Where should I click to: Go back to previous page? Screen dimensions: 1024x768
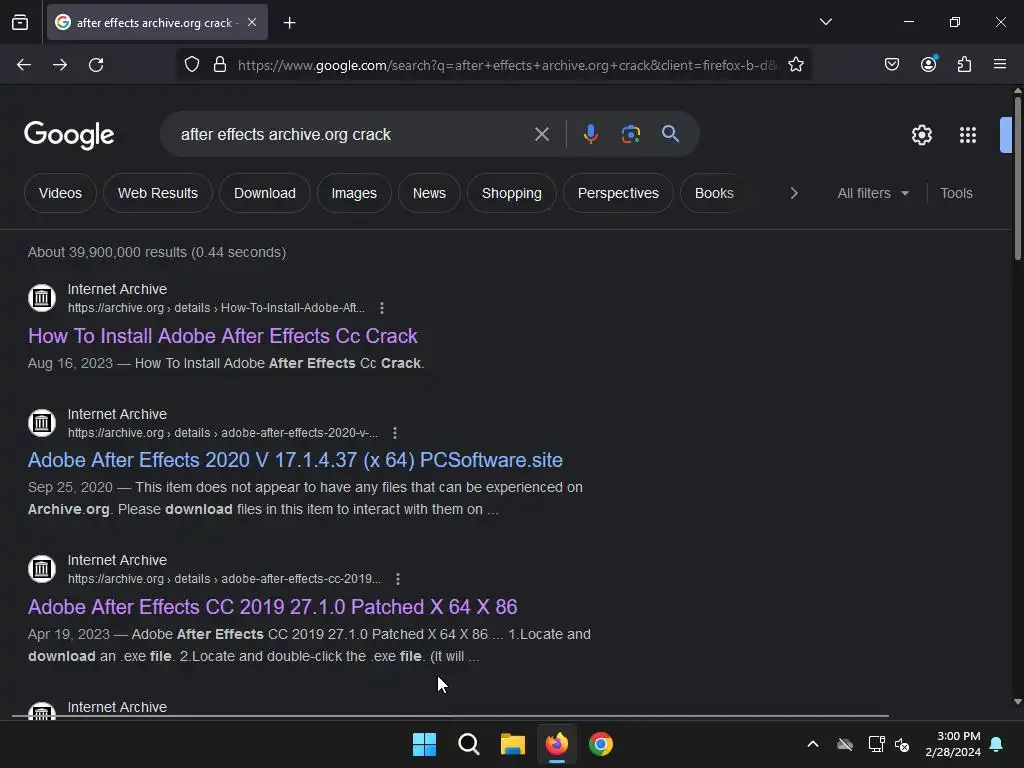24,65
